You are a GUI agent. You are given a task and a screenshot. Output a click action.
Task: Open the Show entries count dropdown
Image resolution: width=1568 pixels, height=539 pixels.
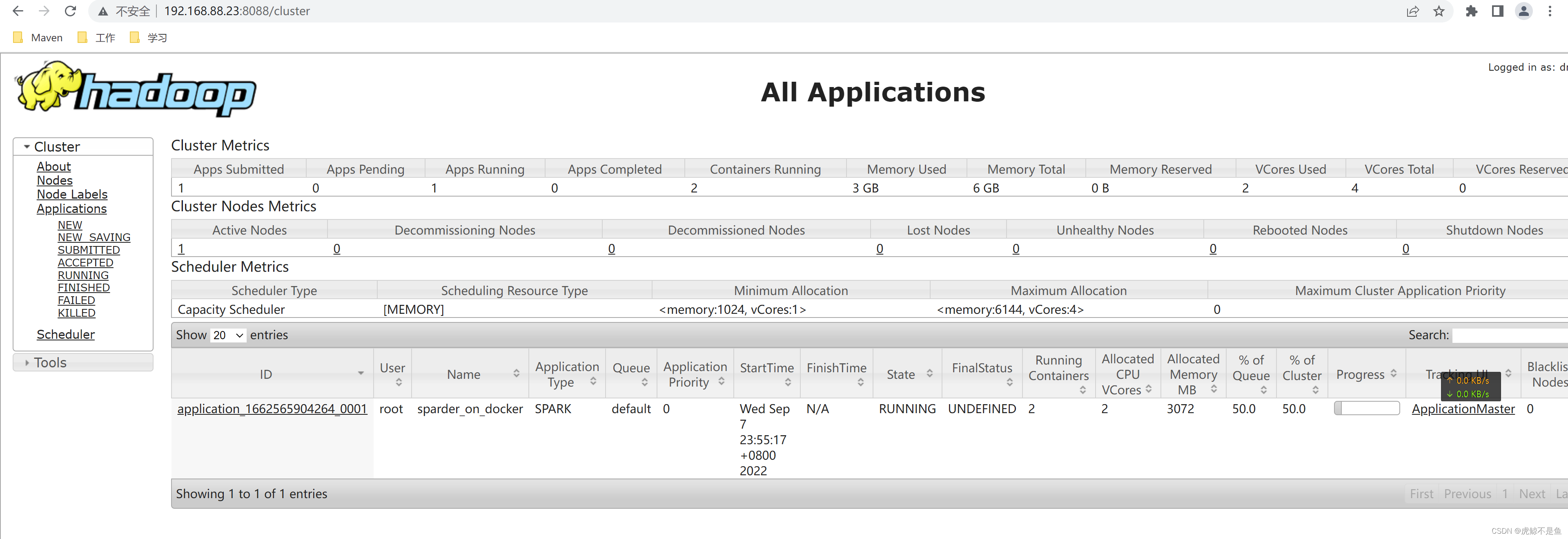tap(228, 335)
